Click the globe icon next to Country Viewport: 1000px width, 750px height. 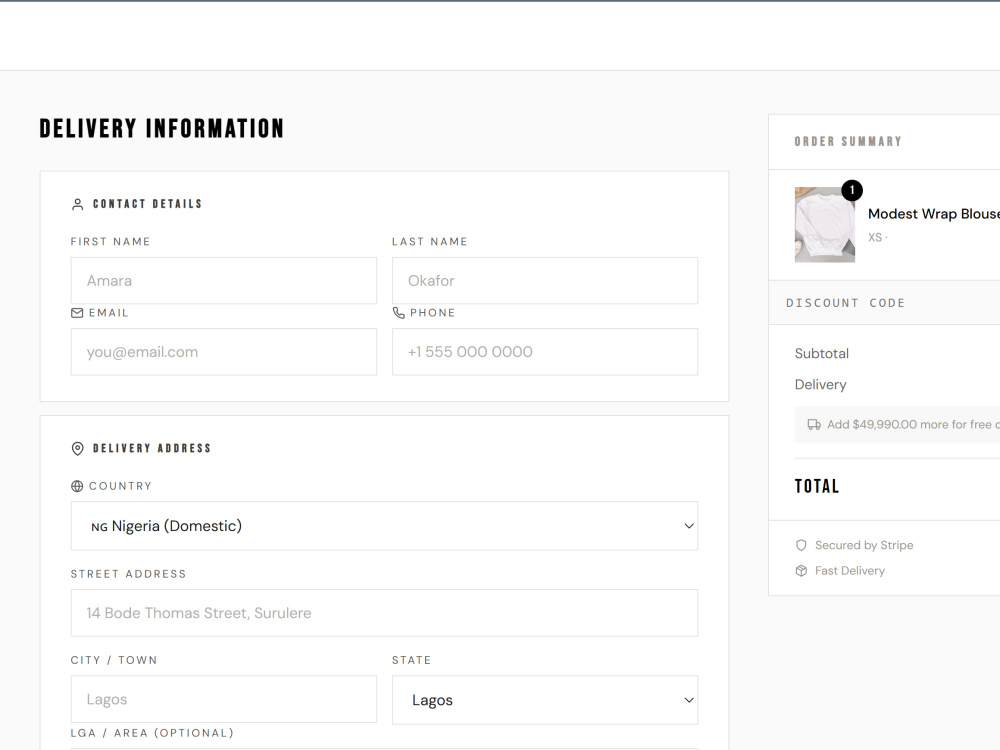pos(77,486)
